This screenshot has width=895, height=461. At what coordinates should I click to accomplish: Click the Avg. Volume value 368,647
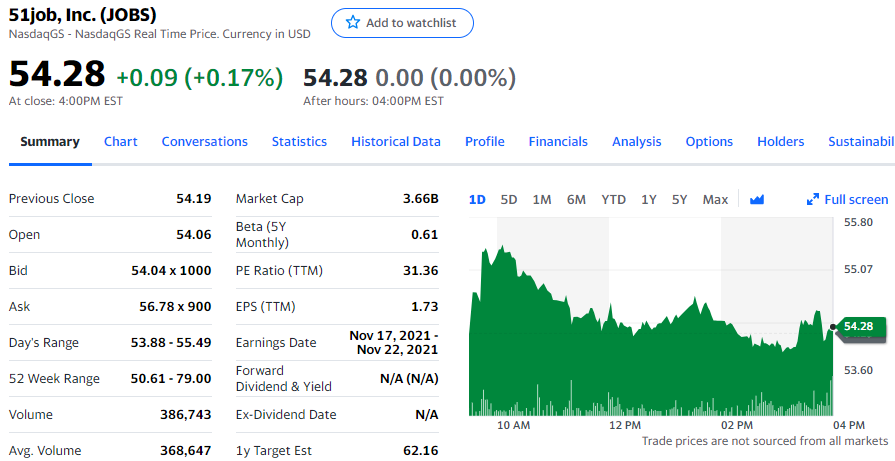(186, 450)
